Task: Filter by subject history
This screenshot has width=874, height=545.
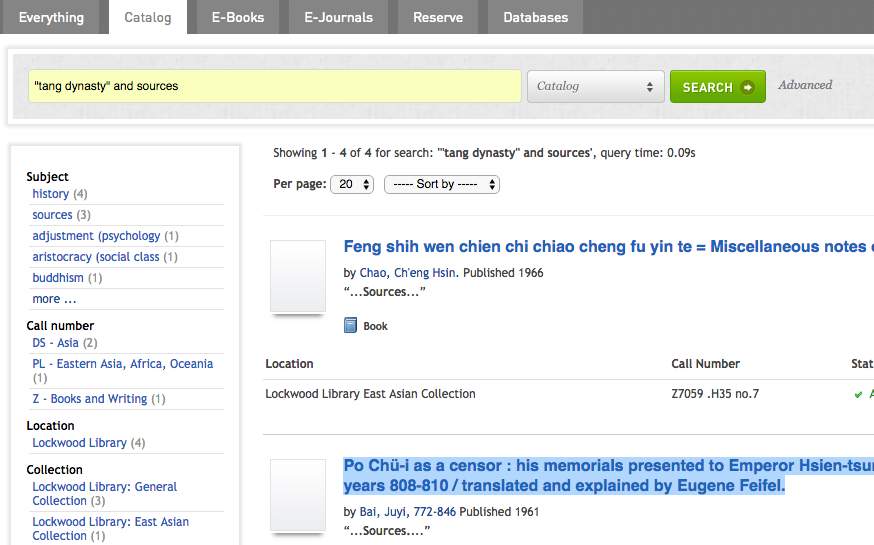Action: click(x=50, y=194)
